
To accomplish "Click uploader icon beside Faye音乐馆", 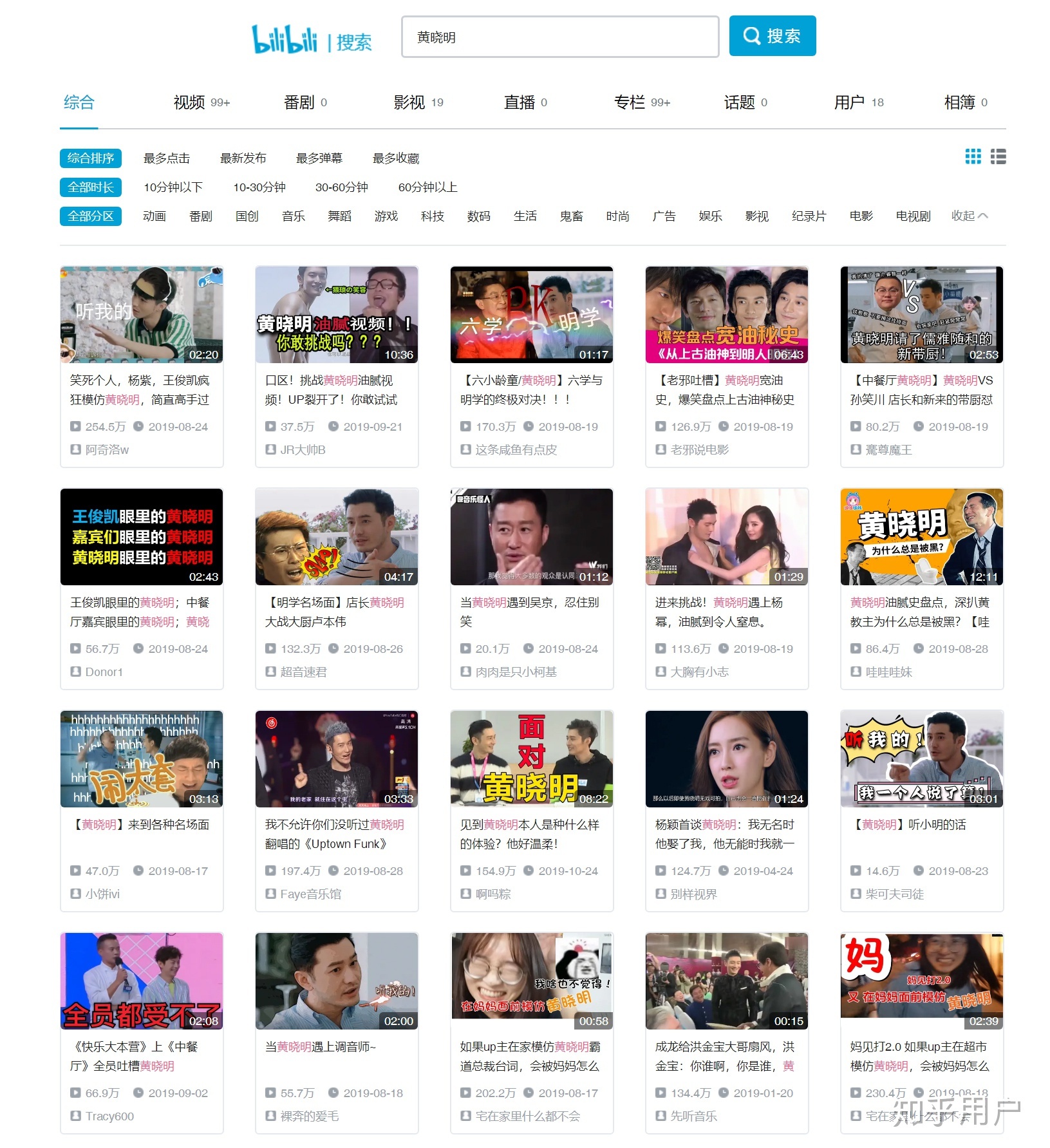I will click(270, 894).
